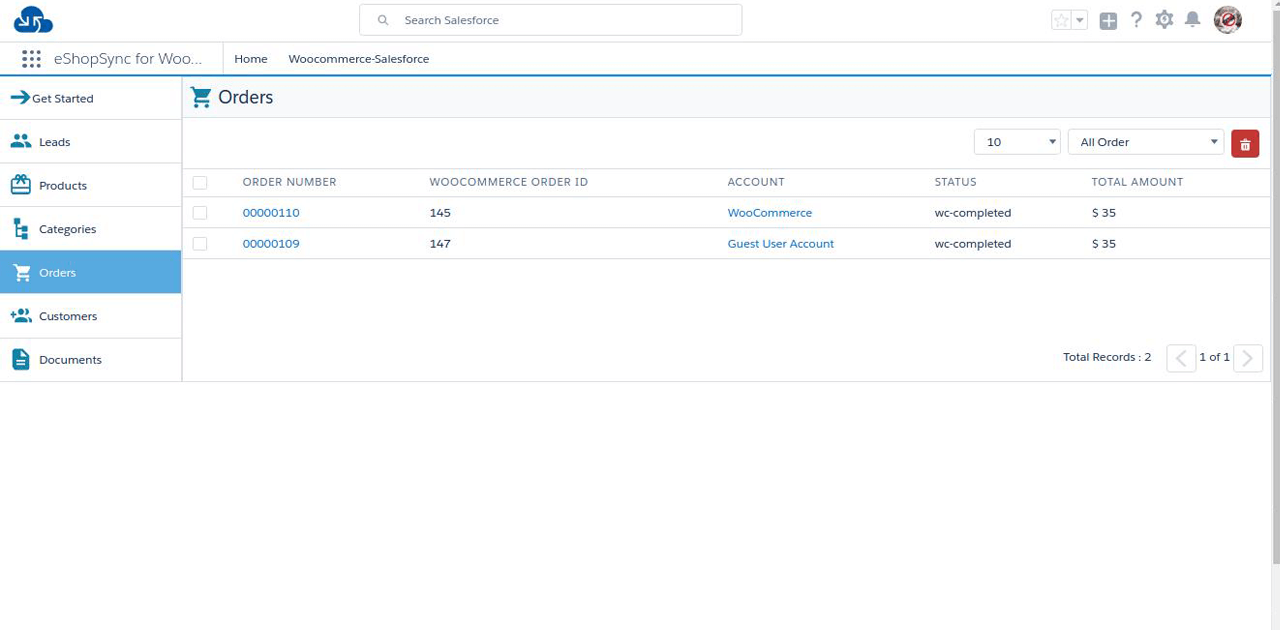
Task: Open the Setup gear menu
Action: [x=1164, y=20]
